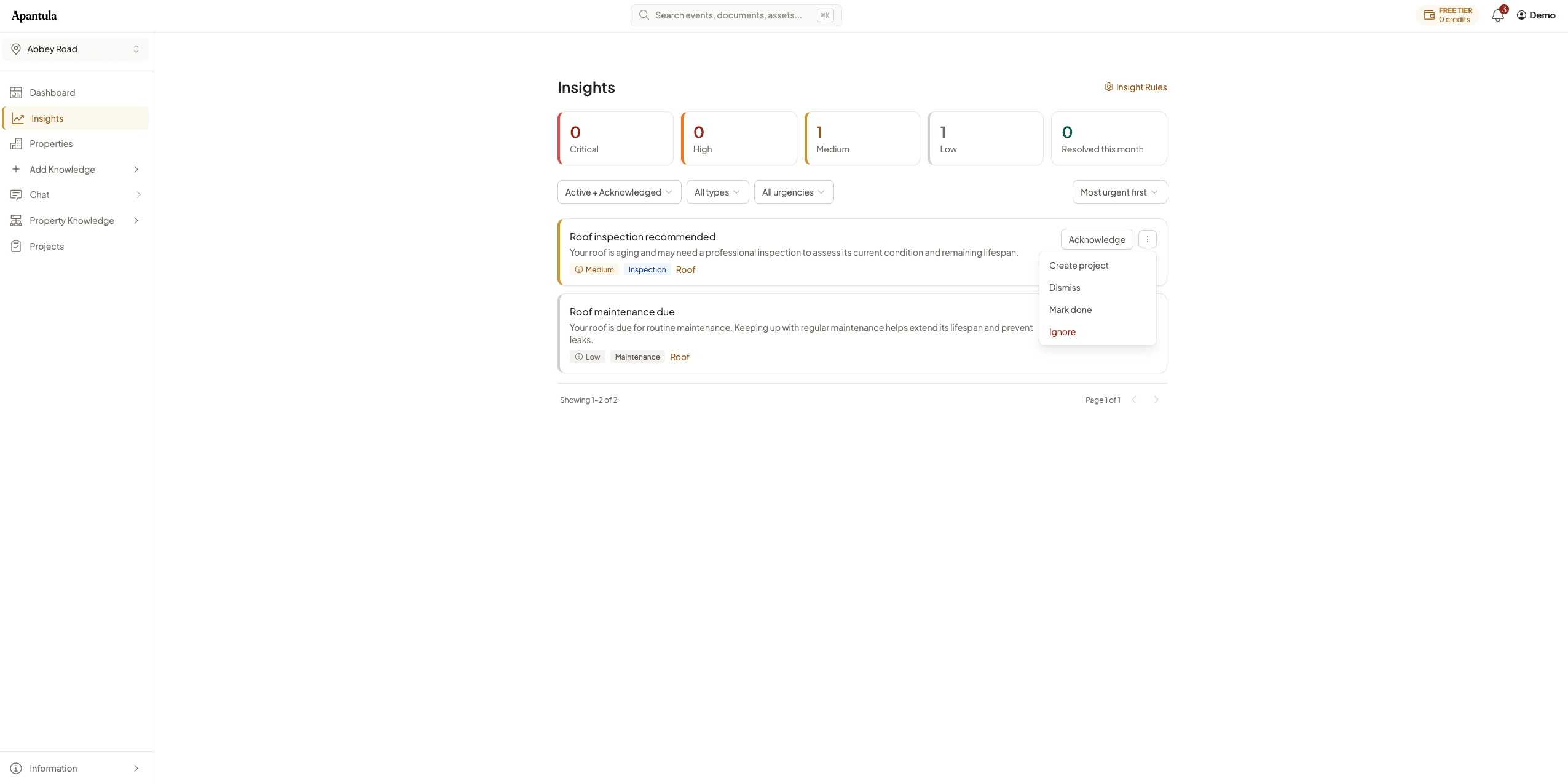Click the ⌘K shortcut badge
1568x784 pixels.
[825, 15]
